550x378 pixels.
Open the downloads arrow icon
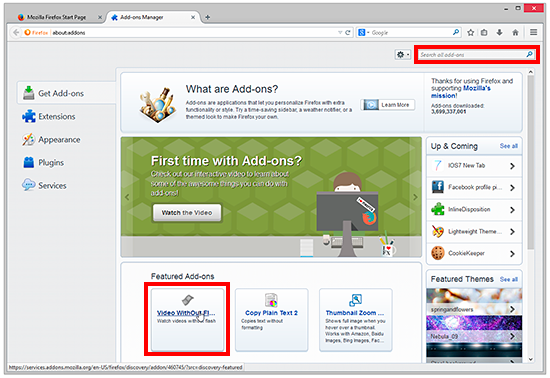click(499, 33)
